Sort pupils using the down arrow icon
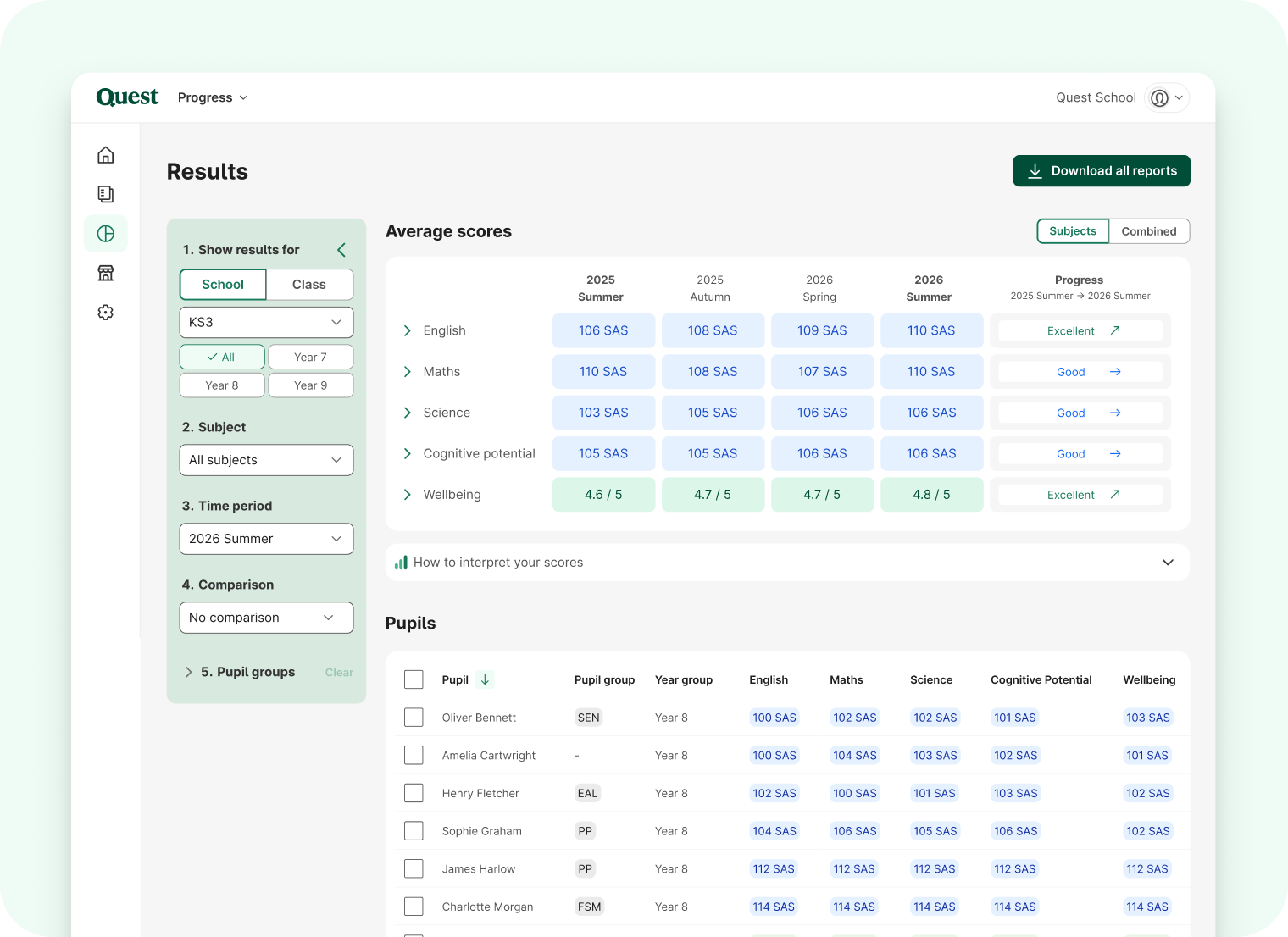 (485, 679)
